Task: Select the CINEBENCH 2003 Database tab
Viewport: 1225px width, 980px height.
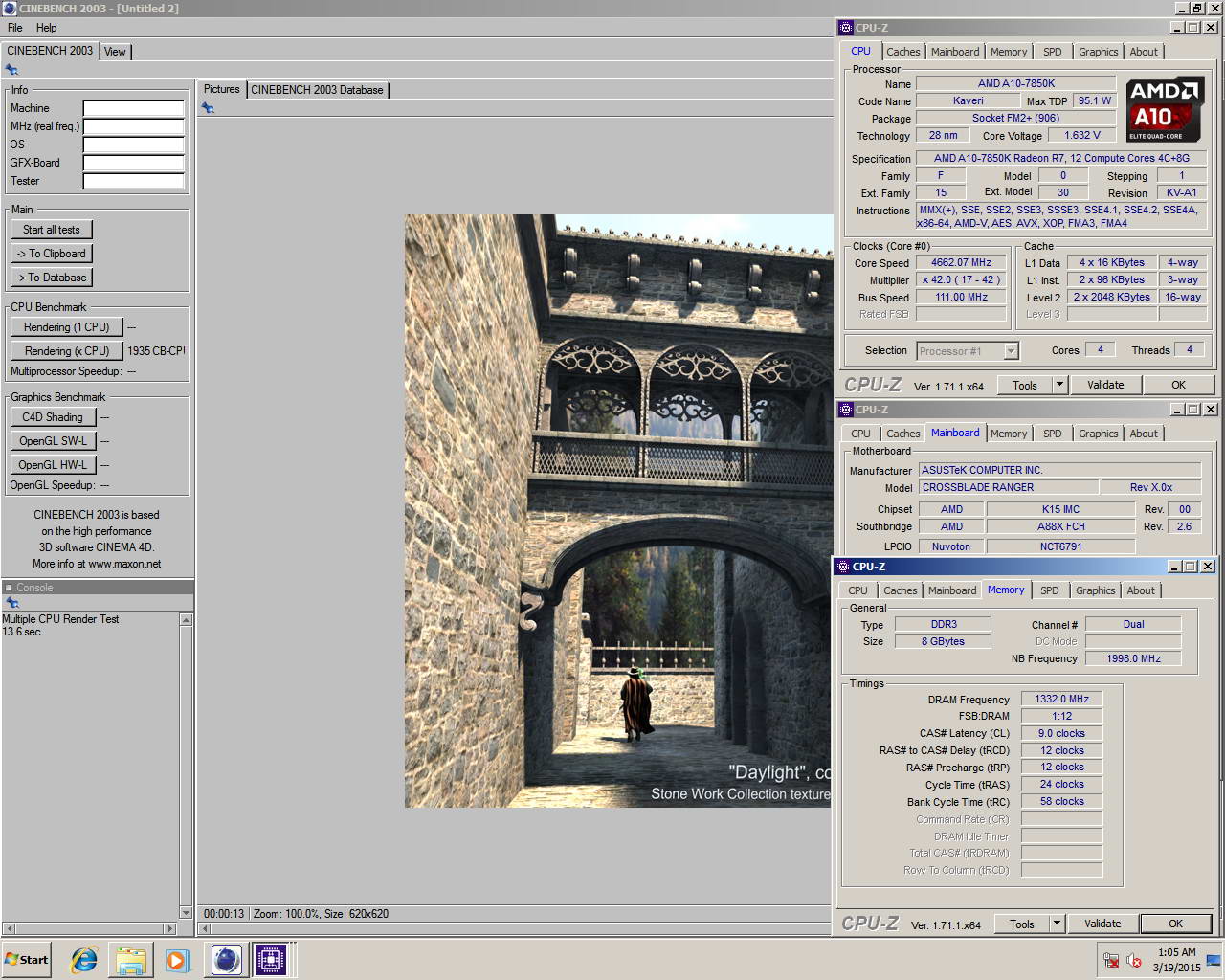Action: click(317, 90)
